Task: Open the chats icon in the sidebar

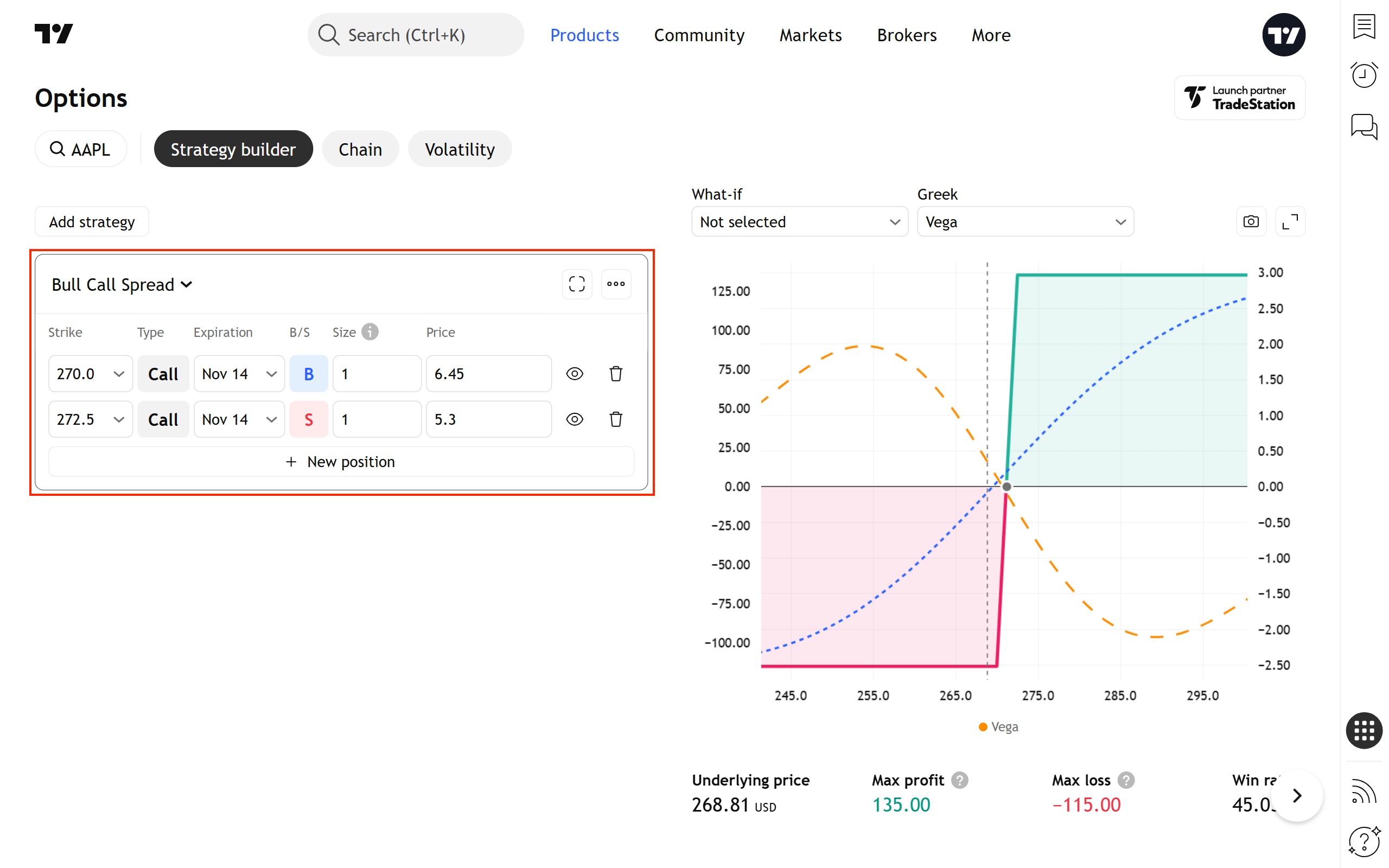Action: tap(1363, 126)
